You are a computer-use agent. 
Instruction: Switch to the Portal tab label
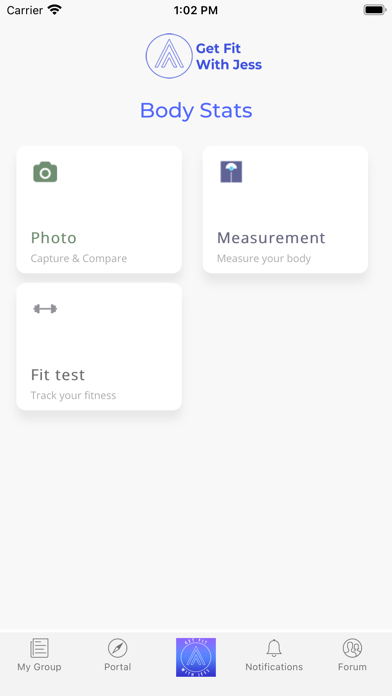(118, 667)
